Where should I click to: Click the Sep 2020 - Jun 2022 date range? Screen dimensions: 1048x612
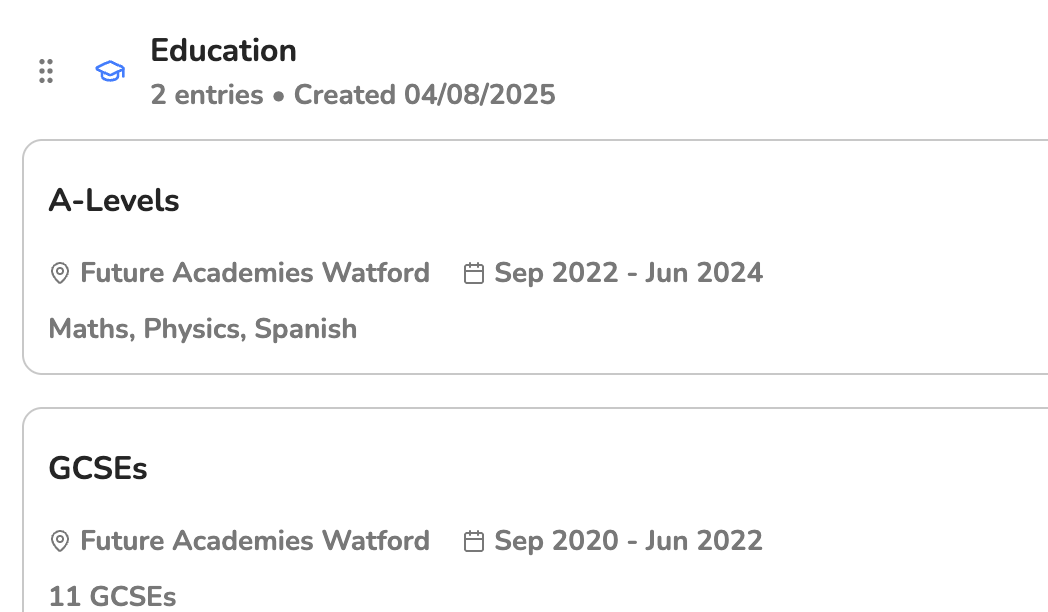[628, 541]
